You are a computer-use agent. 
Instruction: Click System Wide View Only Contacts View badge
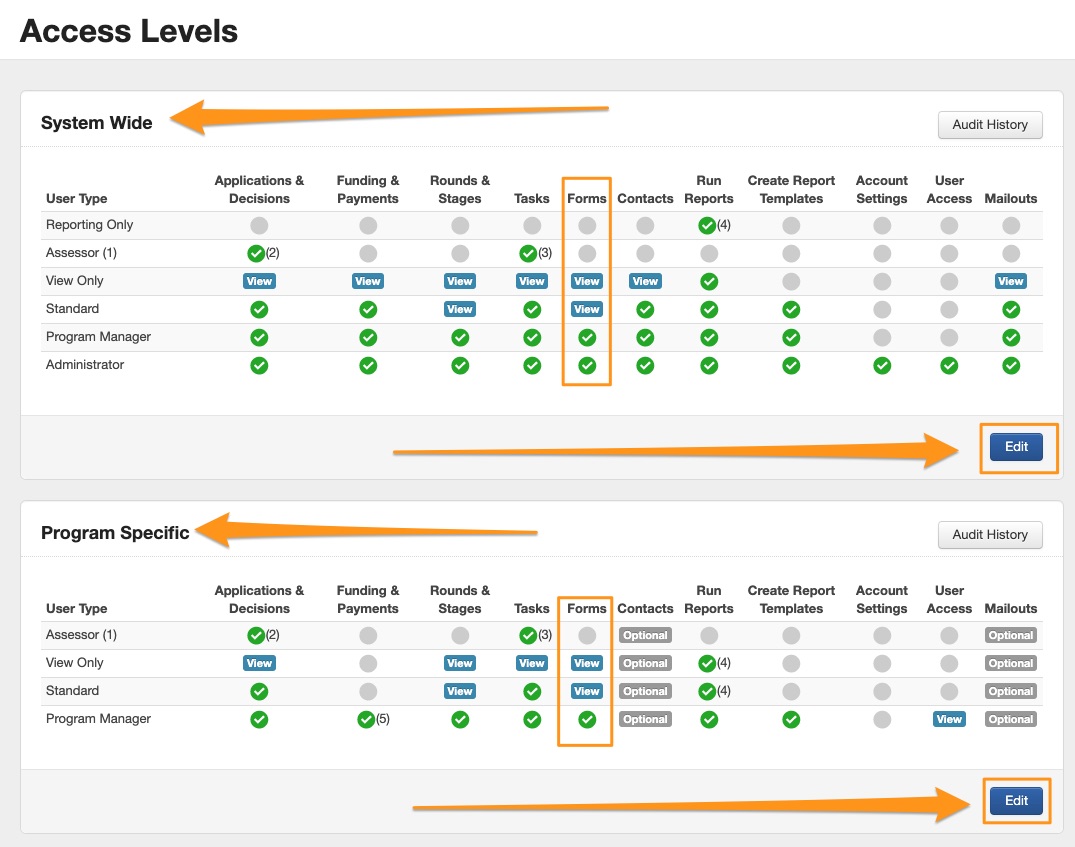[645, 282]
